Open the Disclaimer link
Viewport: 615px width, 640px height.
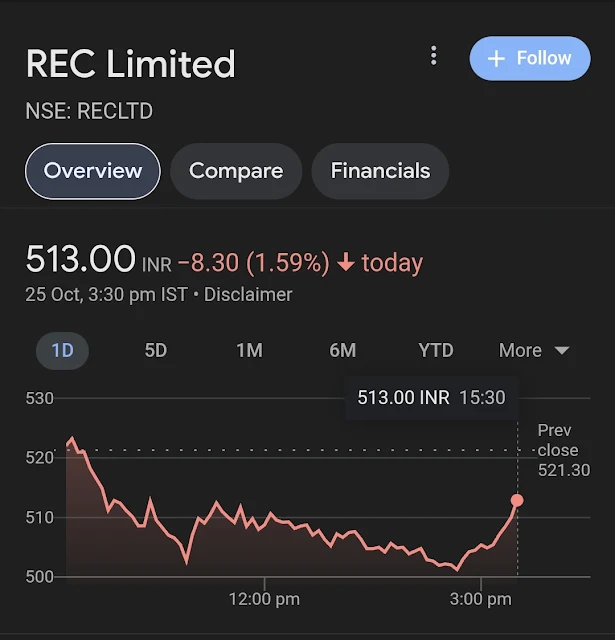tap(248, 295)
